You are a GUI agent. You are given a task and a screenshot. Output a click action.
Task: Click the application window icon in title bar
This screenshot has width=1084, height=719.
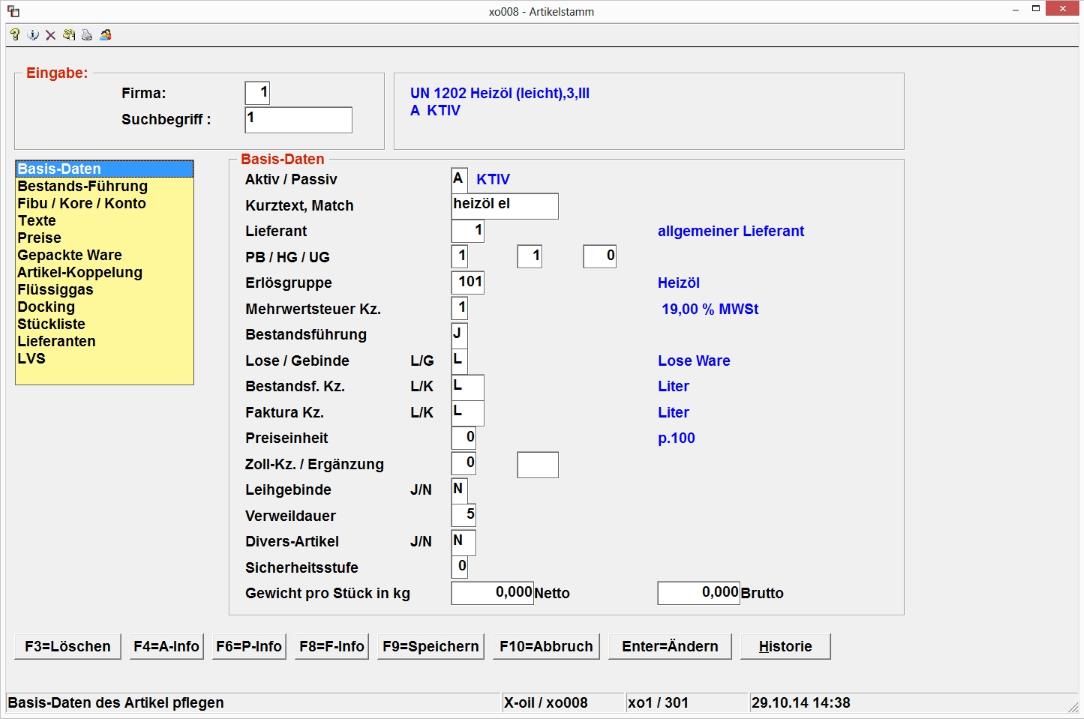tap(13, 11)
